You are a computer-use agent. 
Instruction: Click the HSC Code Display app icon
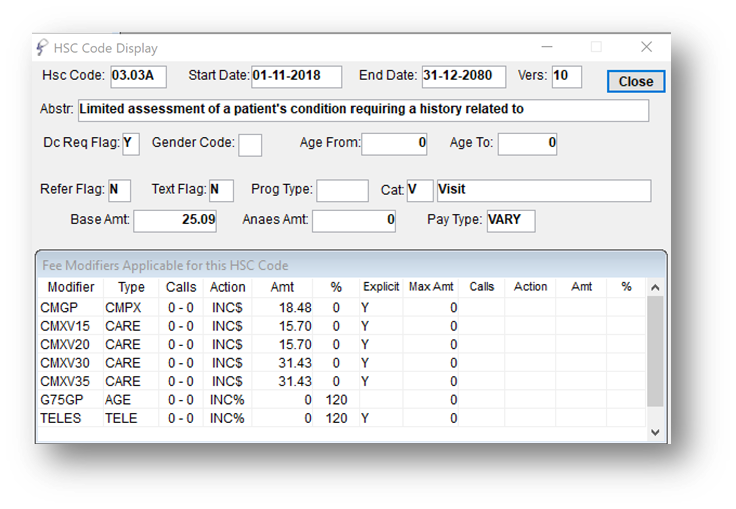[42, 48]
